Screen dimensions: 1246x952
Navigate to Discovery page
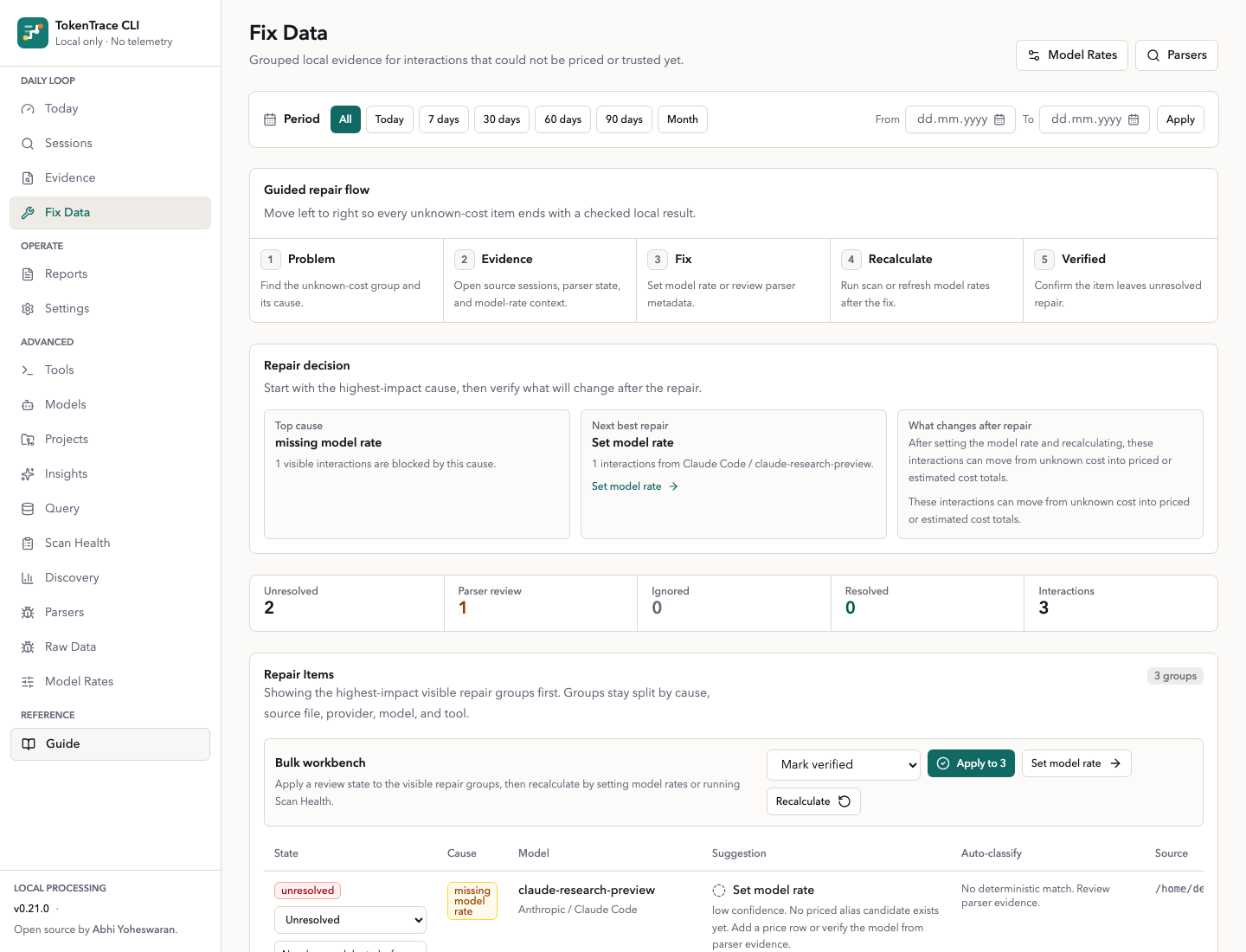click(110, 578)
